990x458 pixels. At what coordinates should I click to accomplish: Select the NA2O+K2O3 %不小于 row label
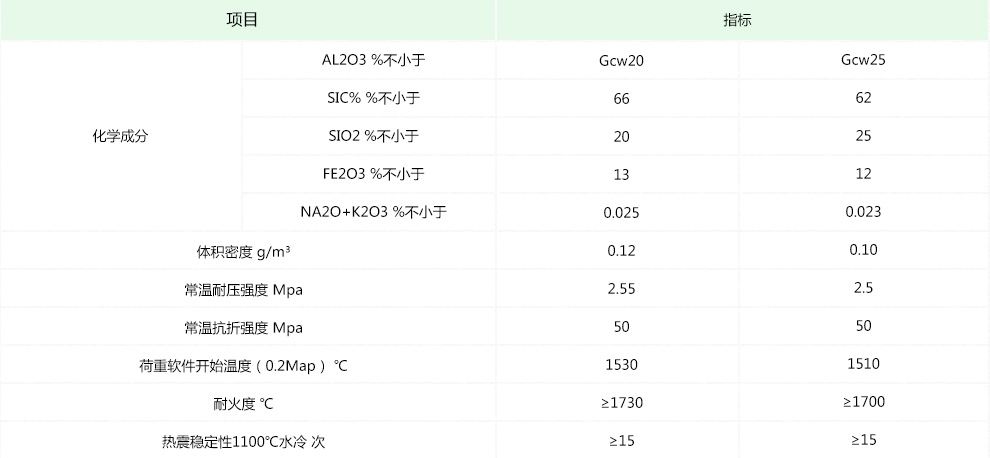(372, 212)
